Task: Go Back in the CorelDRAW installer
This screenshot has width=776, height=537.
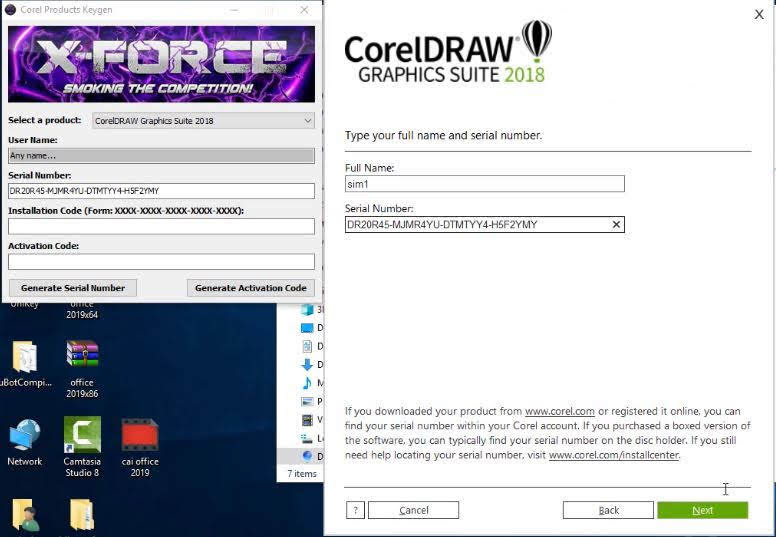Action: point(608,510)
